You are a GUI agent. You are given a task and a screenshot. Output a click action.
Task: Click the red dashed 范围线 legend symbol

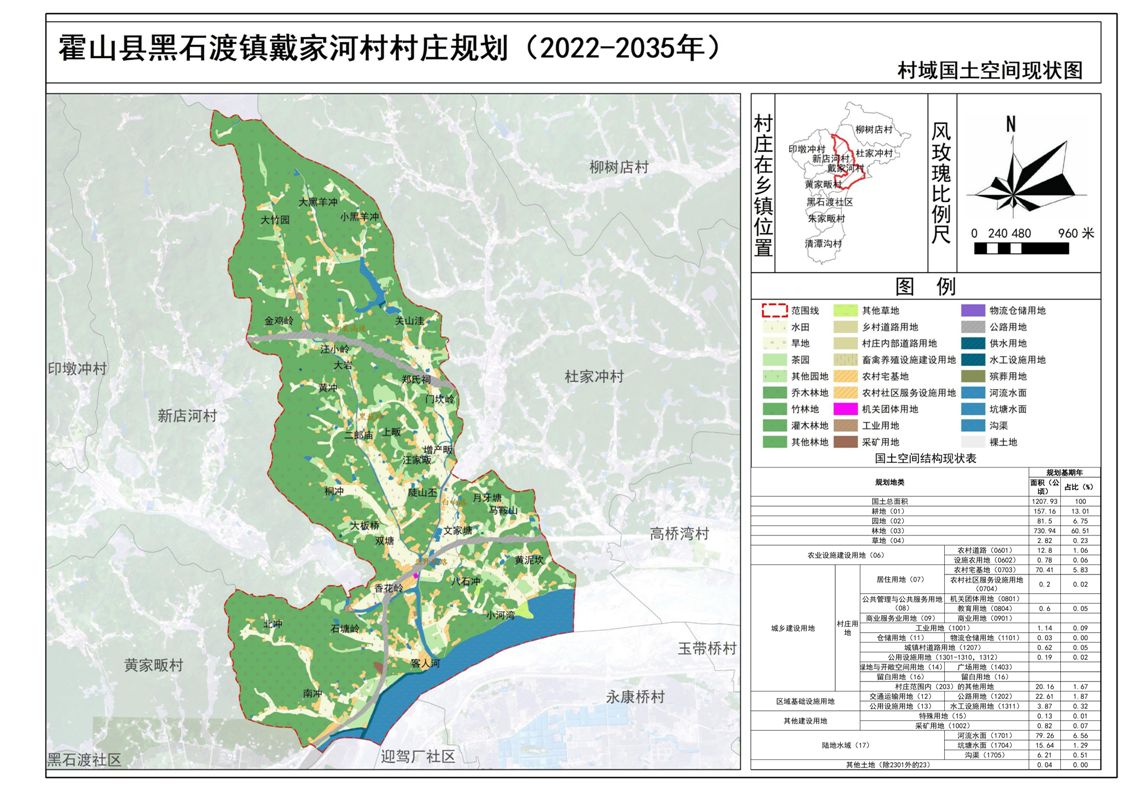(773, 311)
